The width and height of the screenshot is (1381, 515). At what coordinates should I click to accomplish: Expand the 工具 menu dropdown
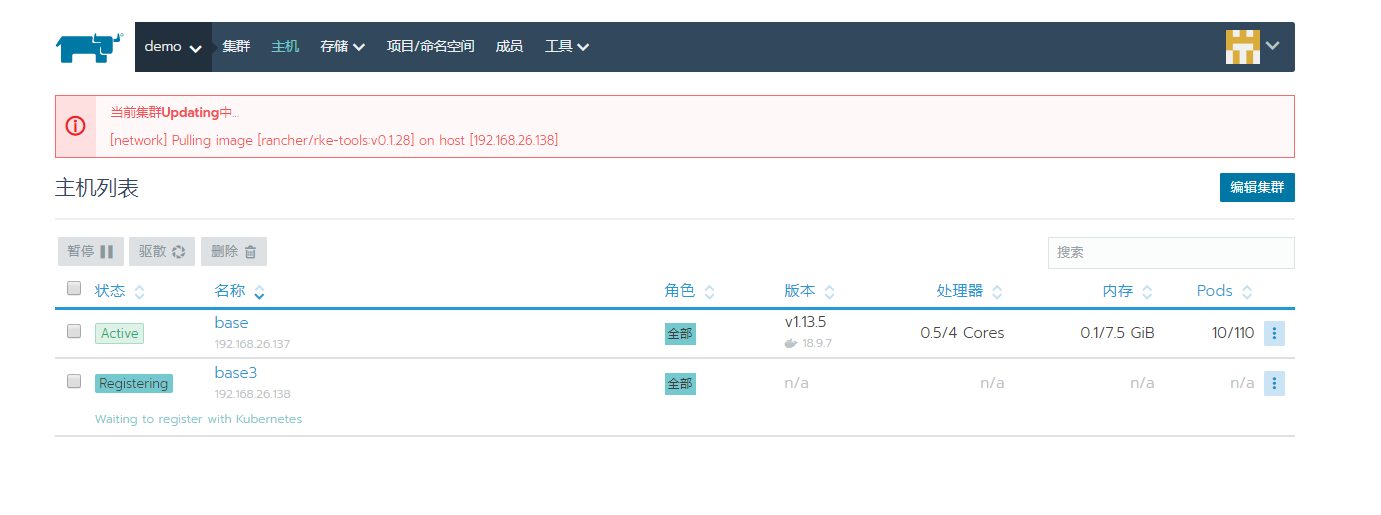coord(566,47)
